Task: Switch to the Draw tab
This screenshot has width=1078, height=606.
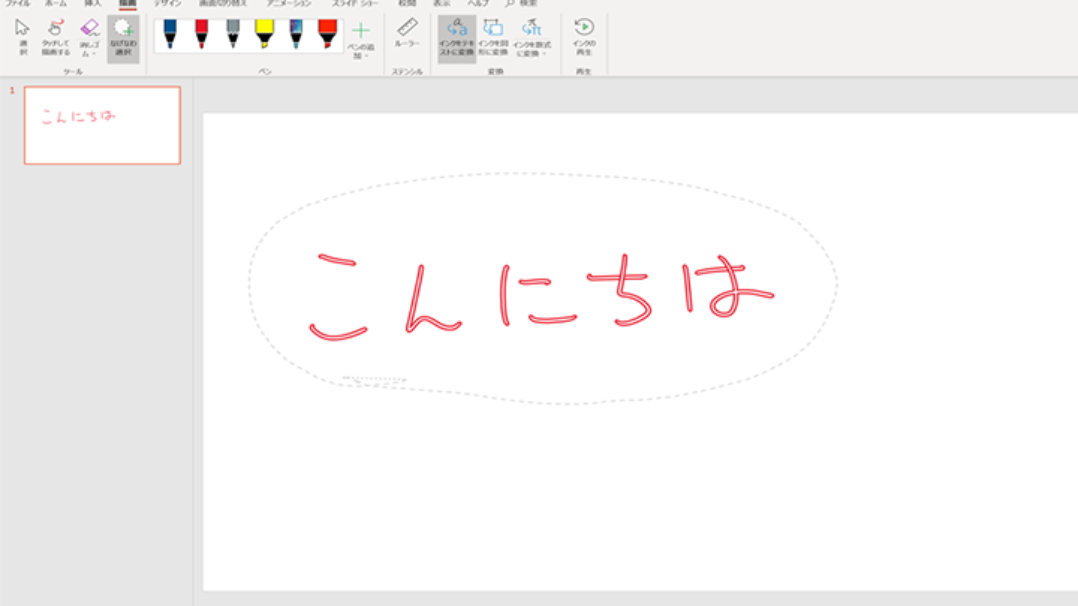Action: 128,3
